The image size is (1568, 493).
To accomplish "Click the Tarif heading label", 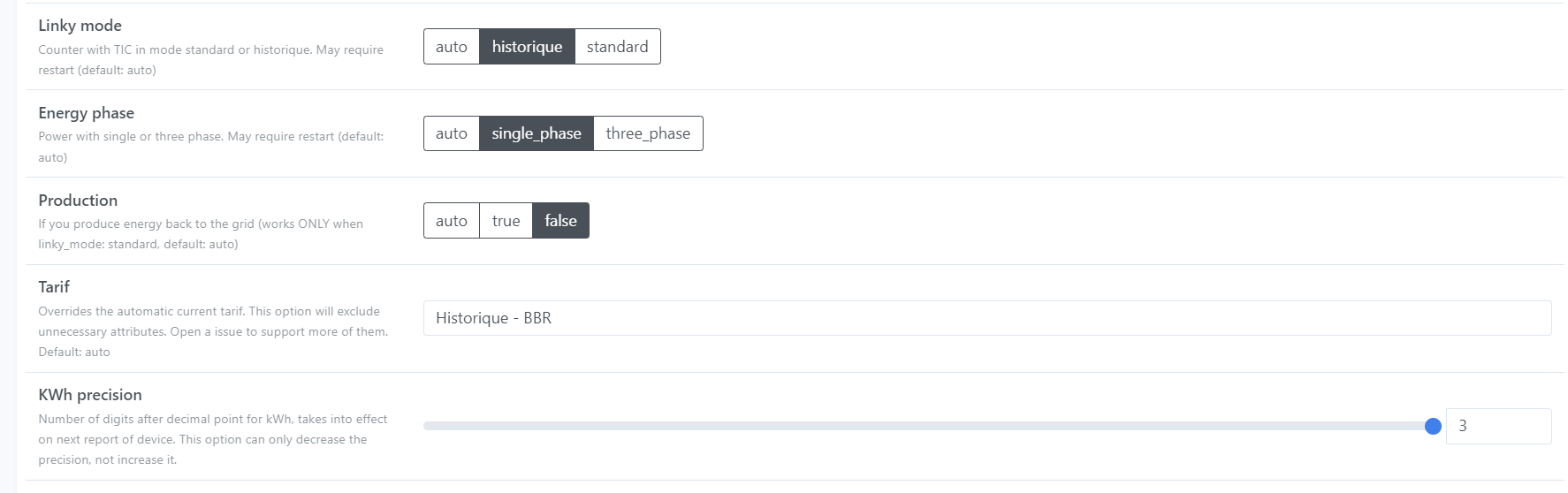I will click(54, 287).
